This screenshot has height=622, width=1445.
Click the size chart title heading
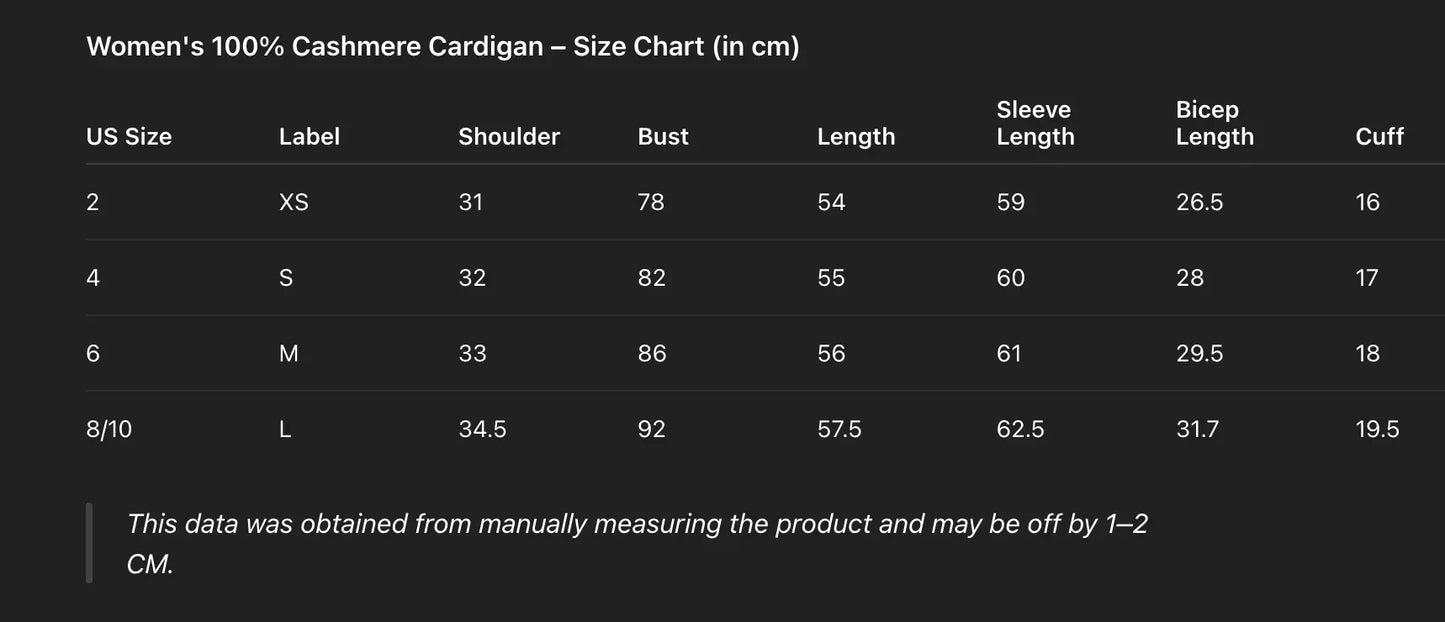(443, 47)
